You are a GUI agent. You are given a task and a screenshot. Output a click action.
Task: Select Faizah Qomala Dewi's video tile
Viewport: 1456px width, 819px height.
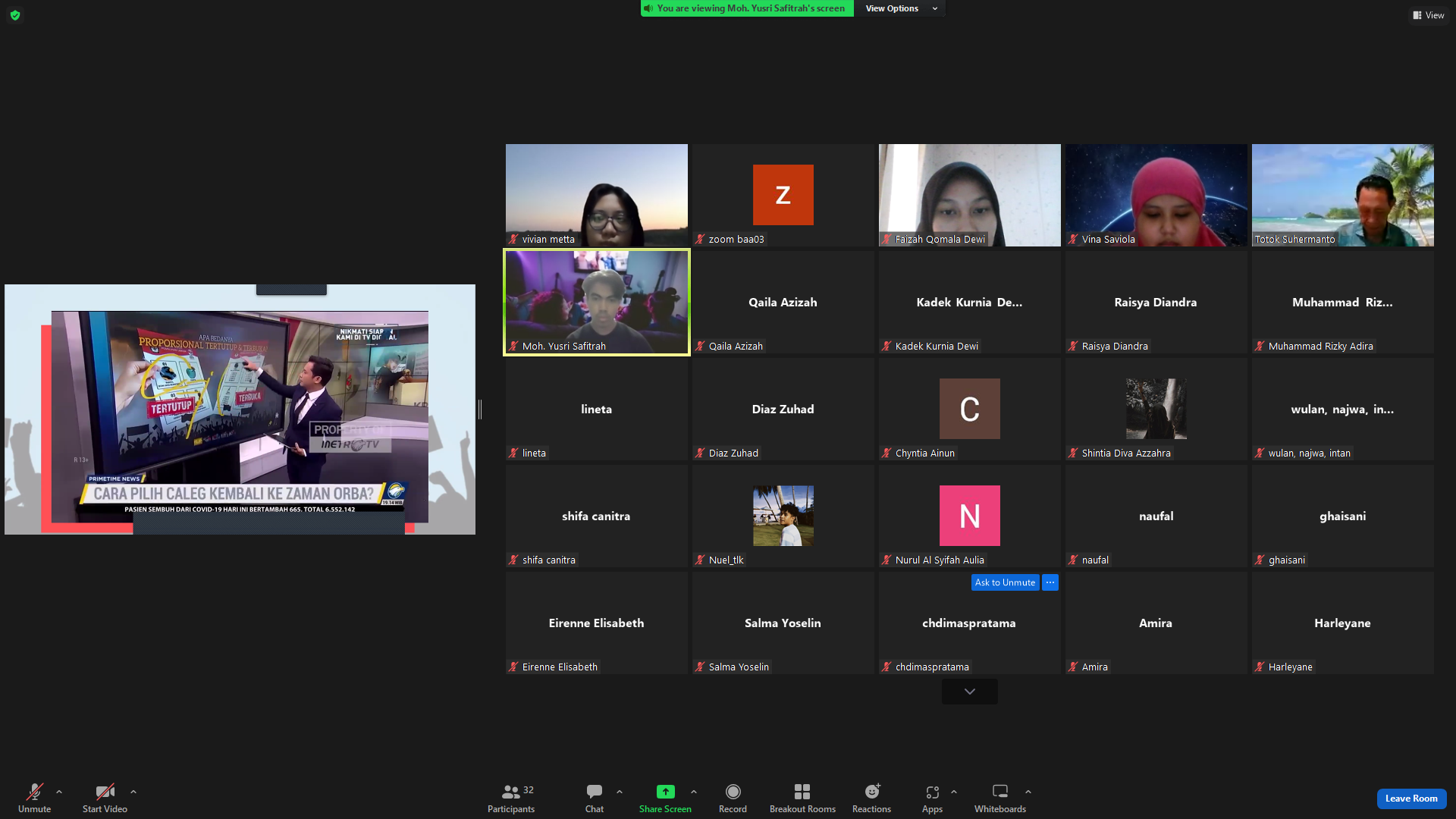[x=970, y=195]
